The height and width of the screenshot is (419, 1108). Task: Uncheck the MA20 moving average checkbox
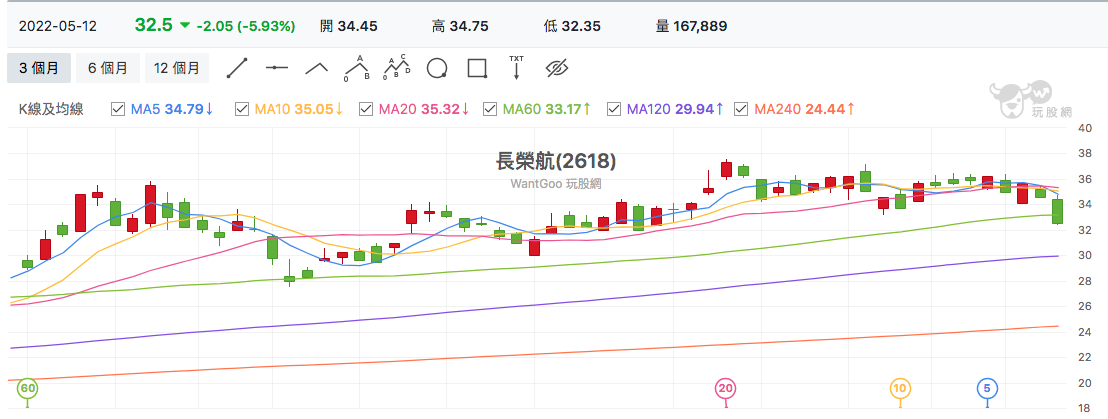tap(366, 110)
